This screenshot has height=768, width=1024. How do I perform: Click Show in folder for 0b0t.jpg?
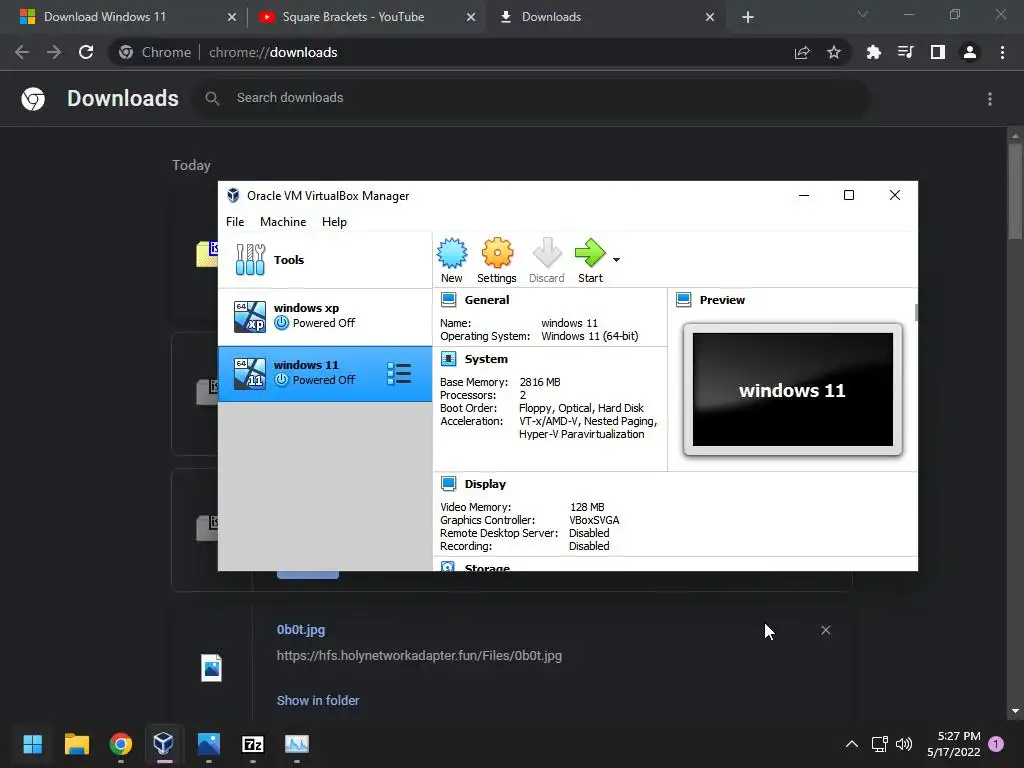tap(318, 700)
